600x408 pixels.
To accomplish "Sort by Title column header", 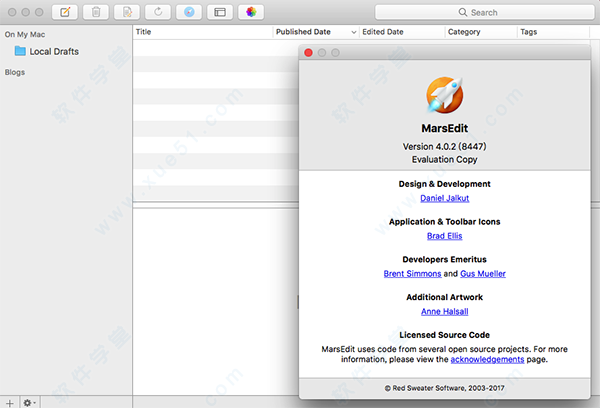I will 203,32.
